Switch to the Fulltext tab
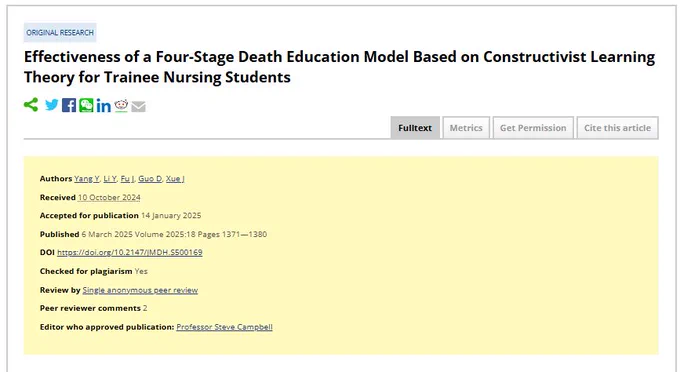The width and height of the screenshot is (680, 372). click(415, 128)
